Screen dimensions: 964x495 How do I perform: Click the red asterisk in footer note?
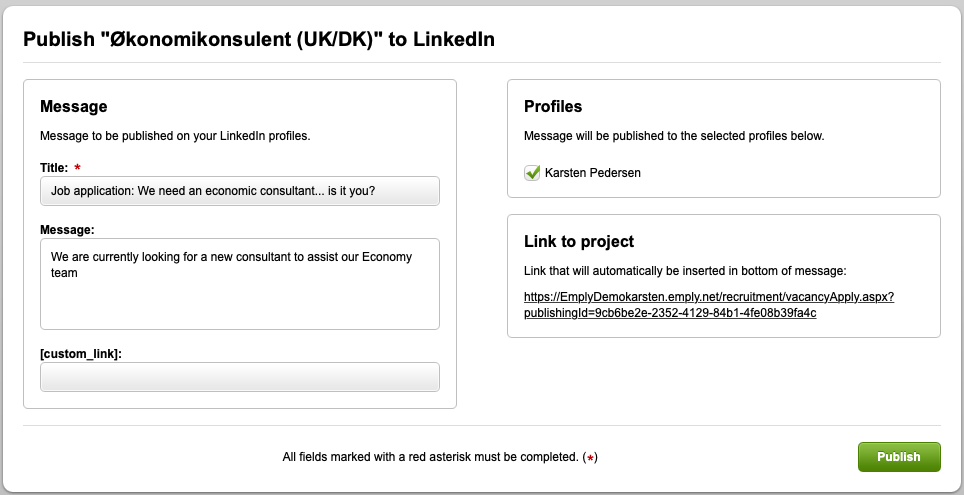click(x=591, y=458)
